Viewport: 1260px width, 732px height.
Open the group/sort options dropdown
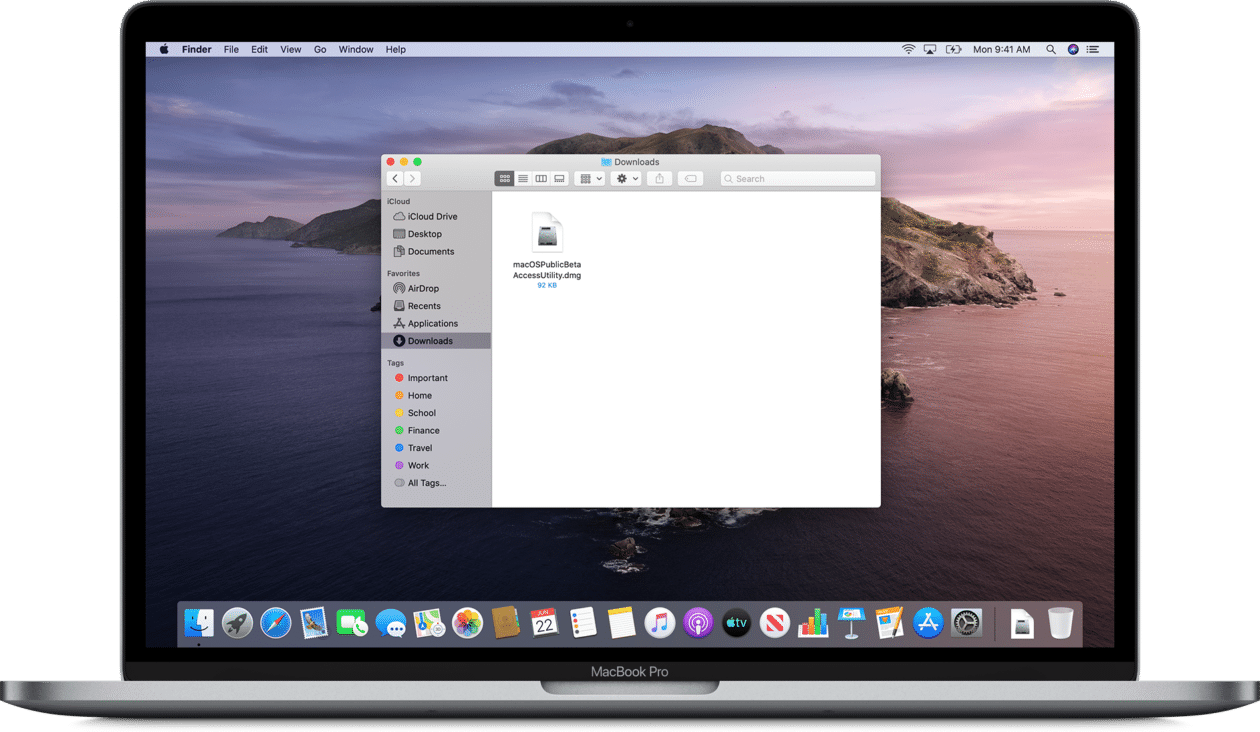click(x=589, y=178)
